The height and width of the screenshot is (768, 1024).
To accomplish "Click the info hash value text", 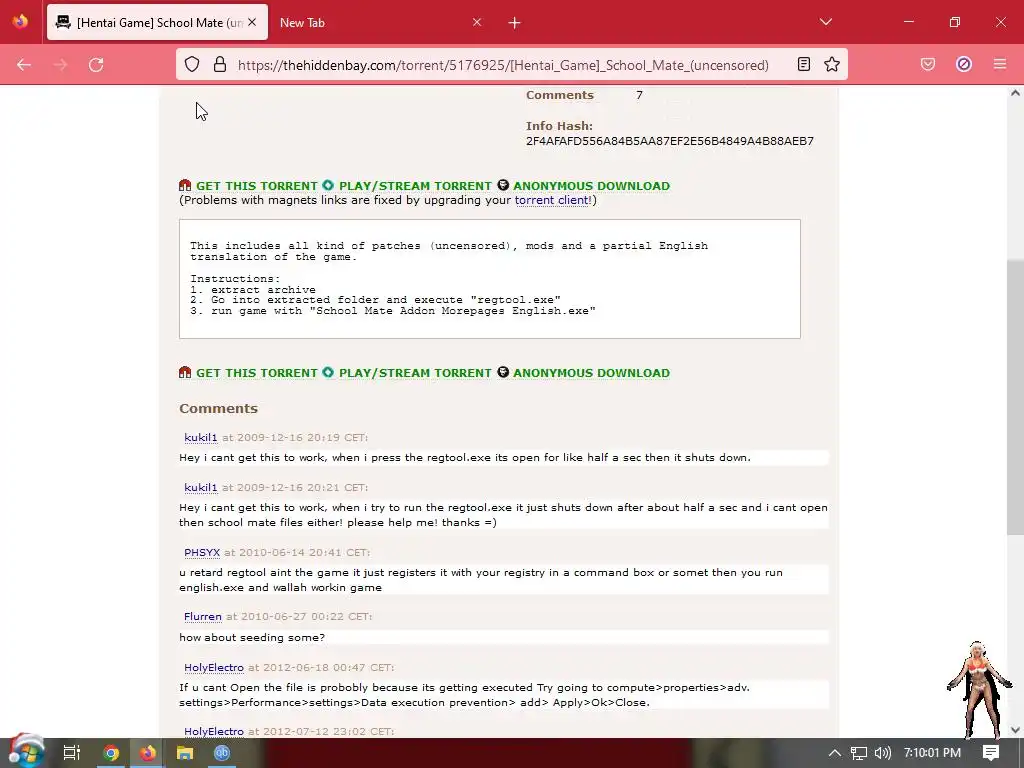I will coord(669,141).
